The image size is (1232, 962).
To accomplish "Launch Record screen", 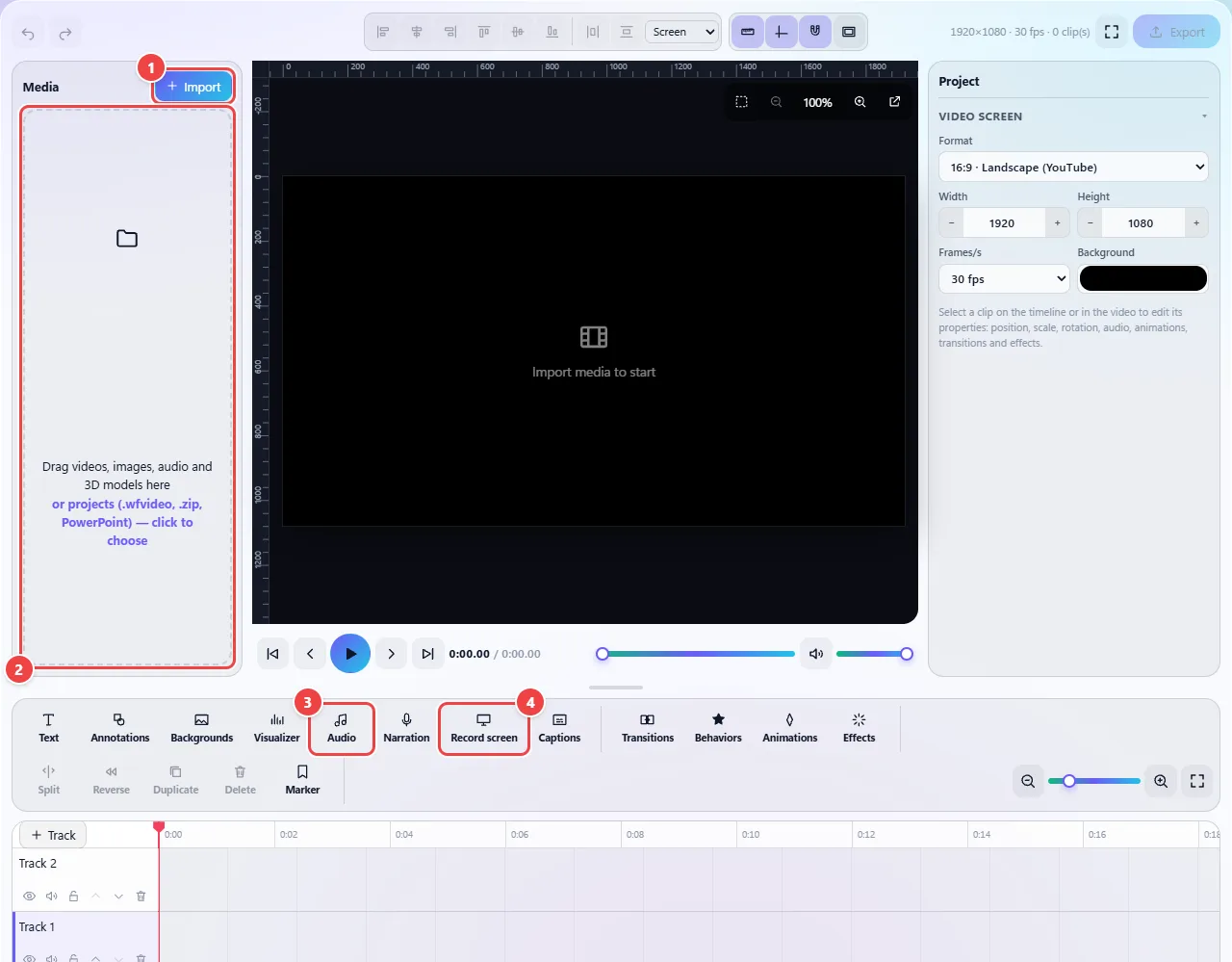I will [484, 729].
